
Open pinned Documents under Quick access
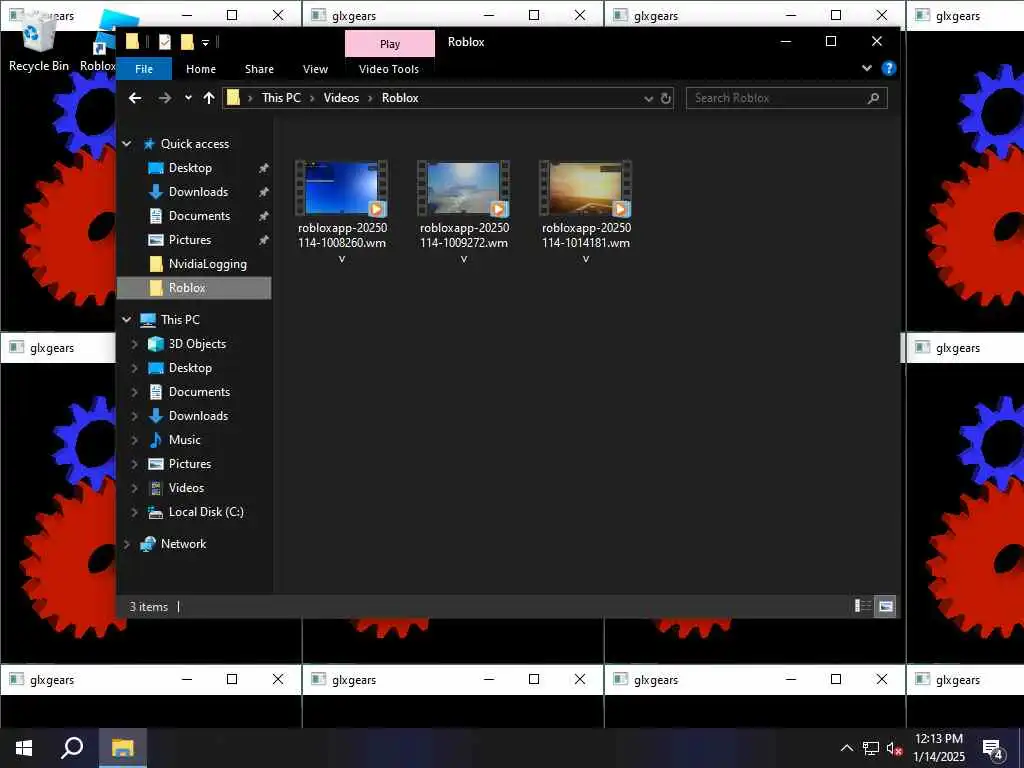[199, 216]
